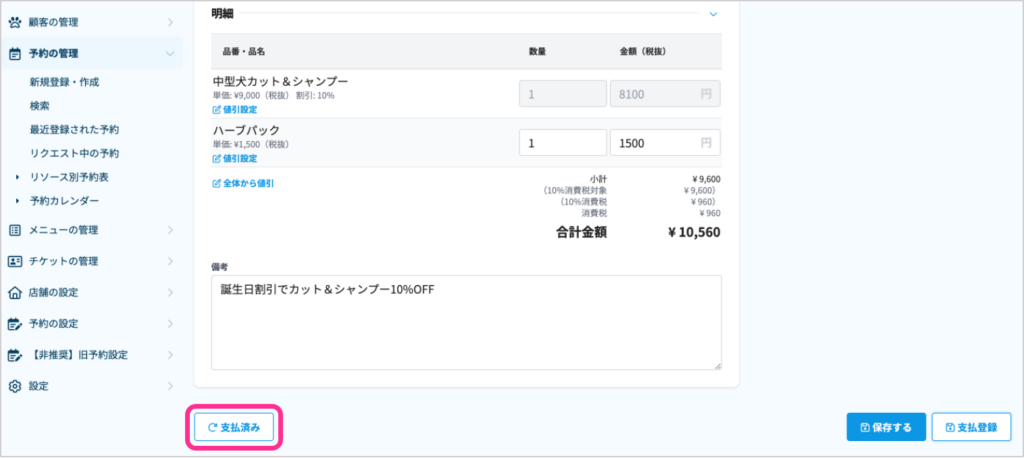
Task: Click the calendar-edit icon for 予約の設定
Action: (14, 323)
